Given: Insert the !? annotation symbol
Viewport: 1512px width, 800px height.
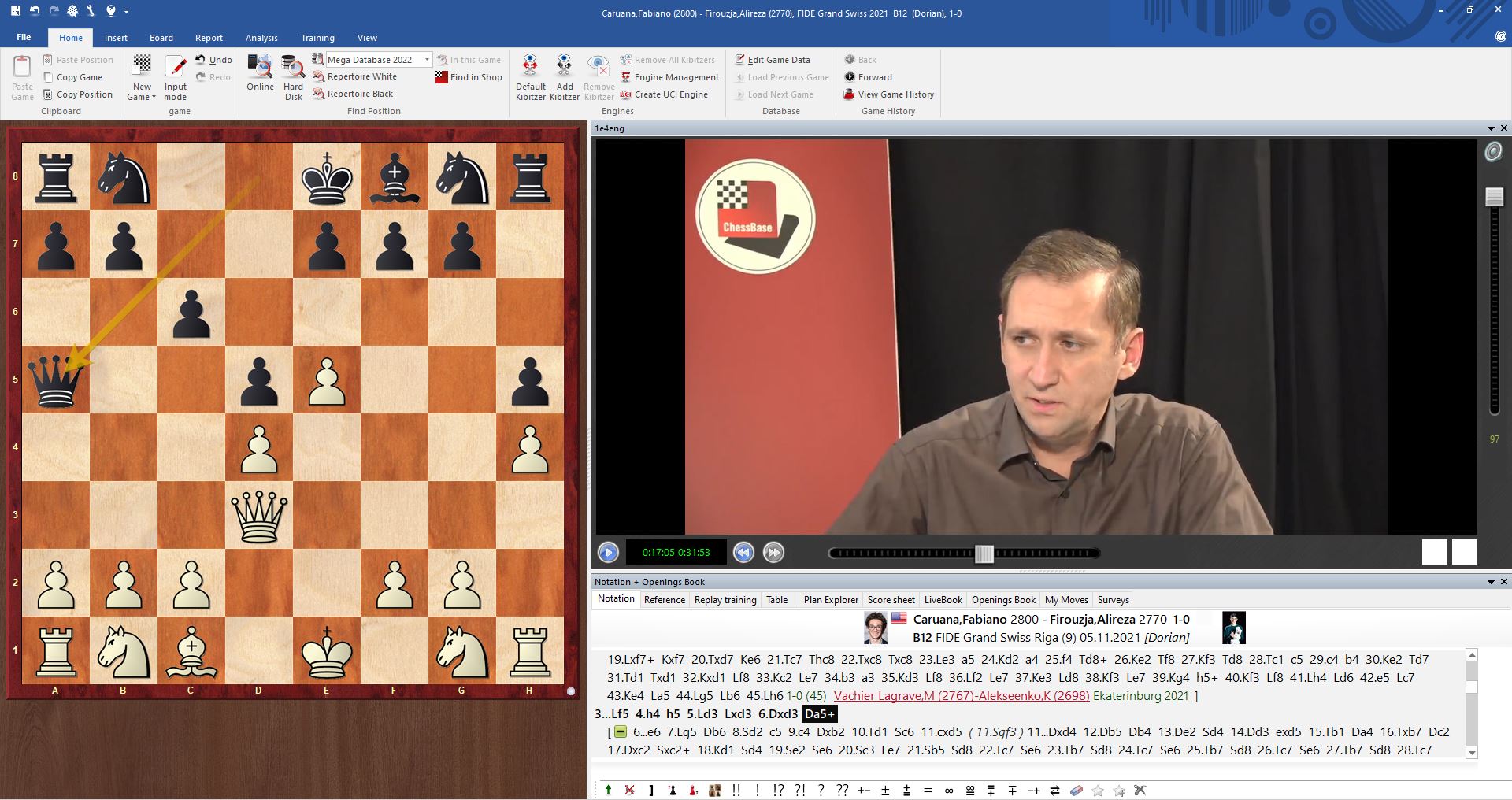Looking at the screenshot, I should [x=778, y=791].
